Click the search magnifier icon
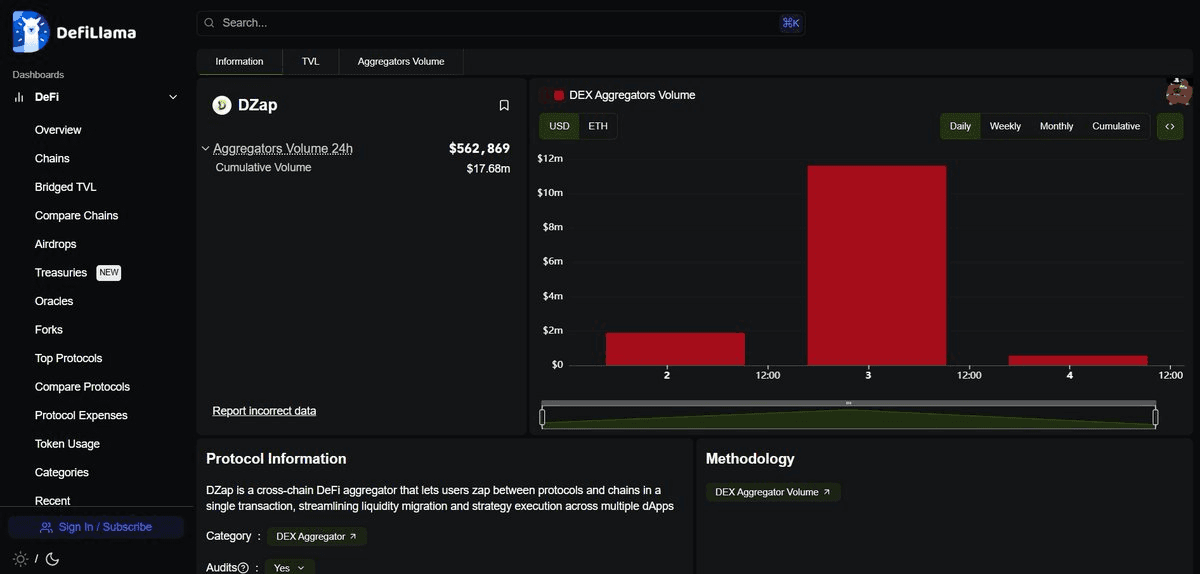This screenshot has height=574, width=1200. tap(209, 23)
